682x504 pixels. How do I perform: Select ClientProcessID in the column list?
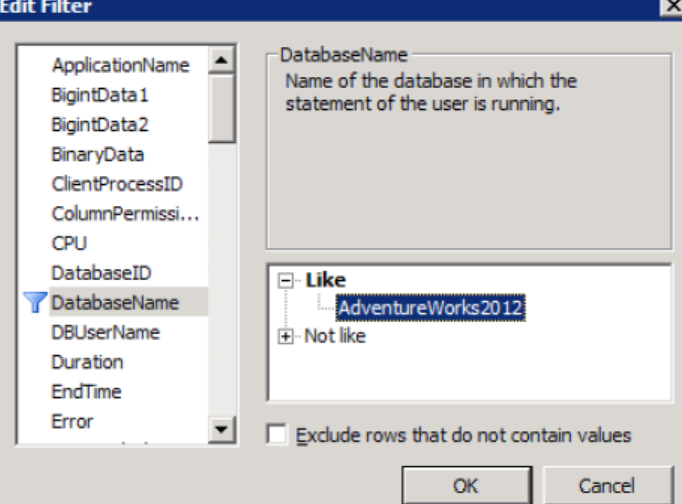point(117,184)
